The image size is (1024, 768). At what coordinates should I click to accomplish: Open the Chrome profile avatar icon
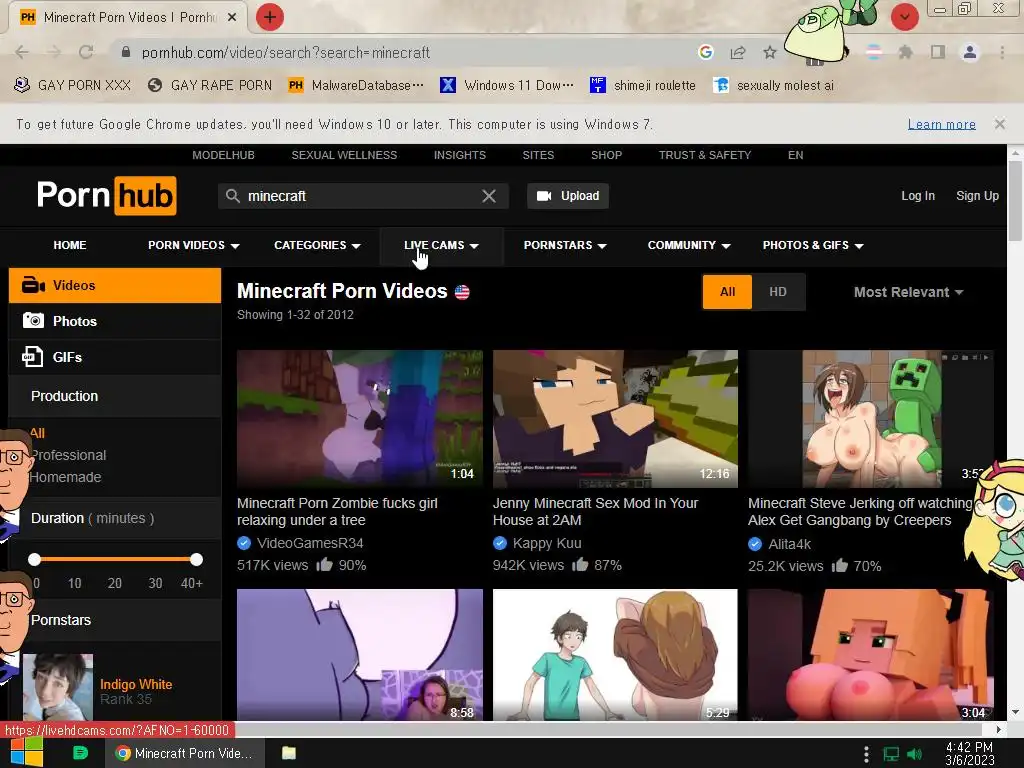click(970, 52)
